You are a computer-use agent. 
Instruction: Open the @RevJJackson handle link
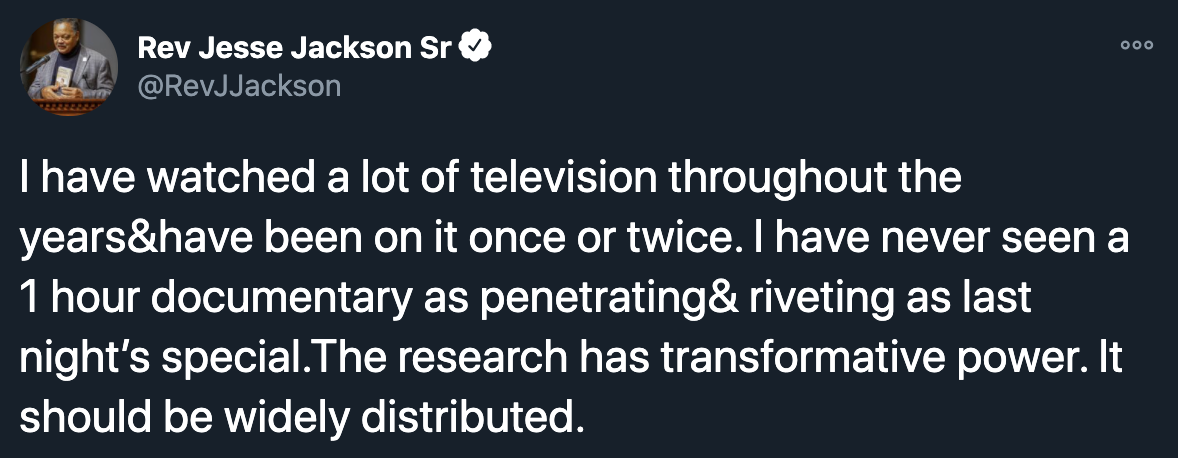[x=239, y=86]
